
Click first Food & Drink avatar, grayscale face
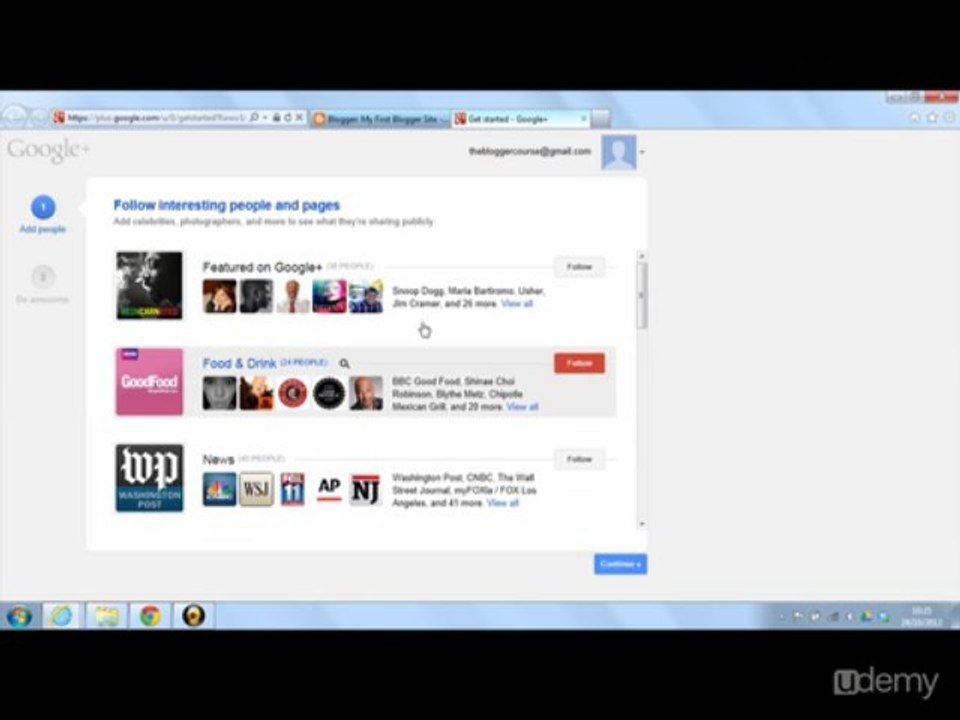tap(219, 393)
